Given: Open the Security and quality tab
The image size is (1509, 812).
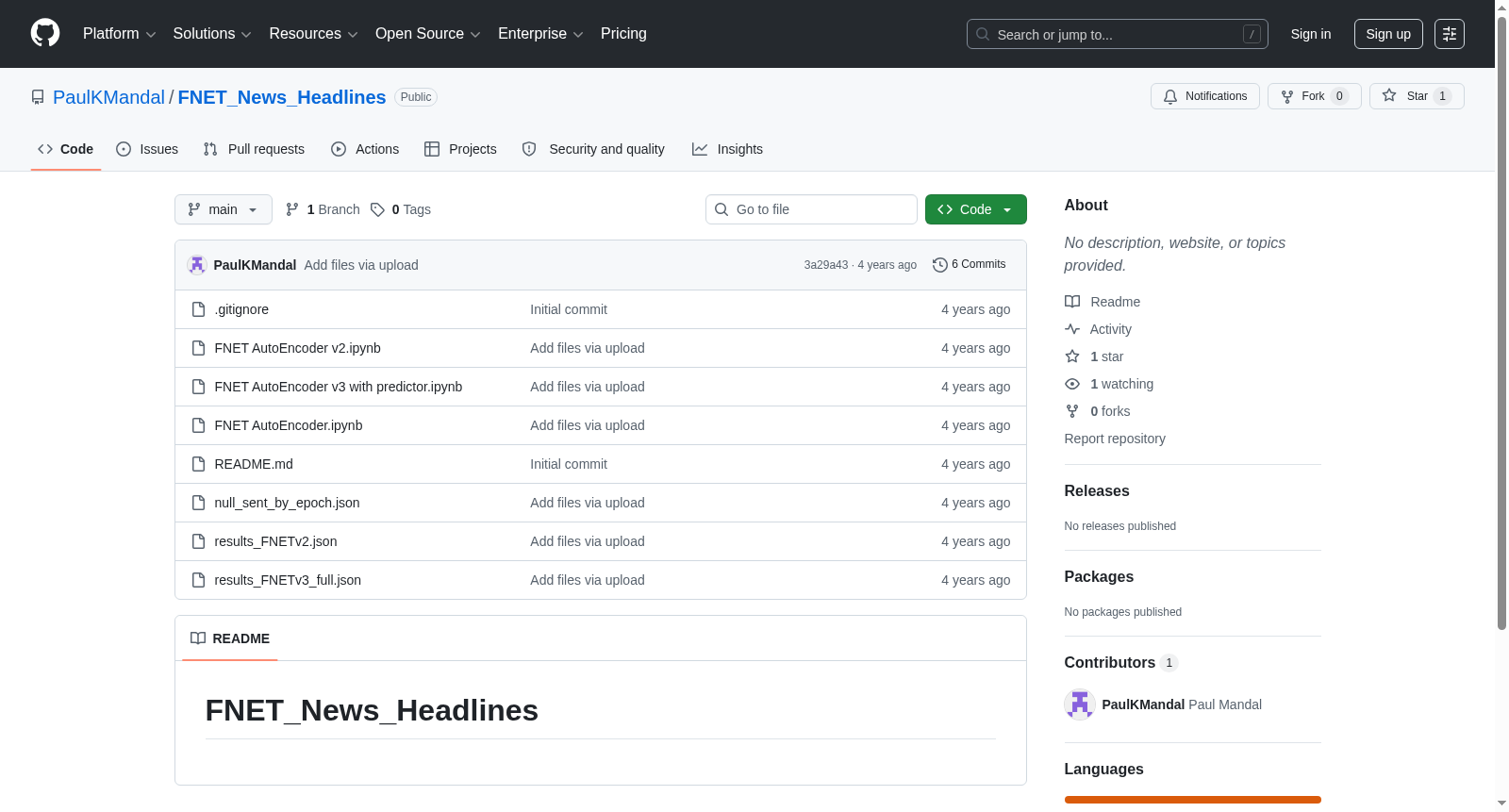Looking at the screenshot, I should point(593,149).
